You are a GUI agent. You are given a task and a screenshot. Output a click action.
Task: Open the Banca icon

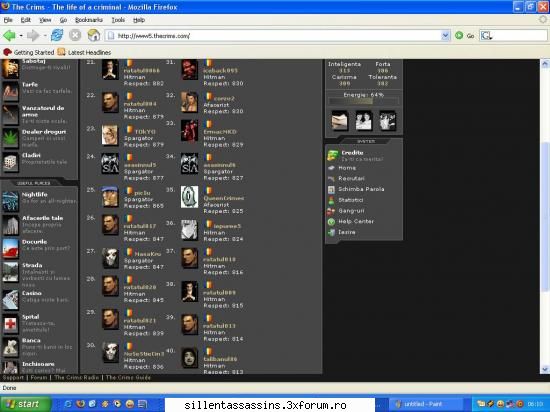tap(10, 347)
